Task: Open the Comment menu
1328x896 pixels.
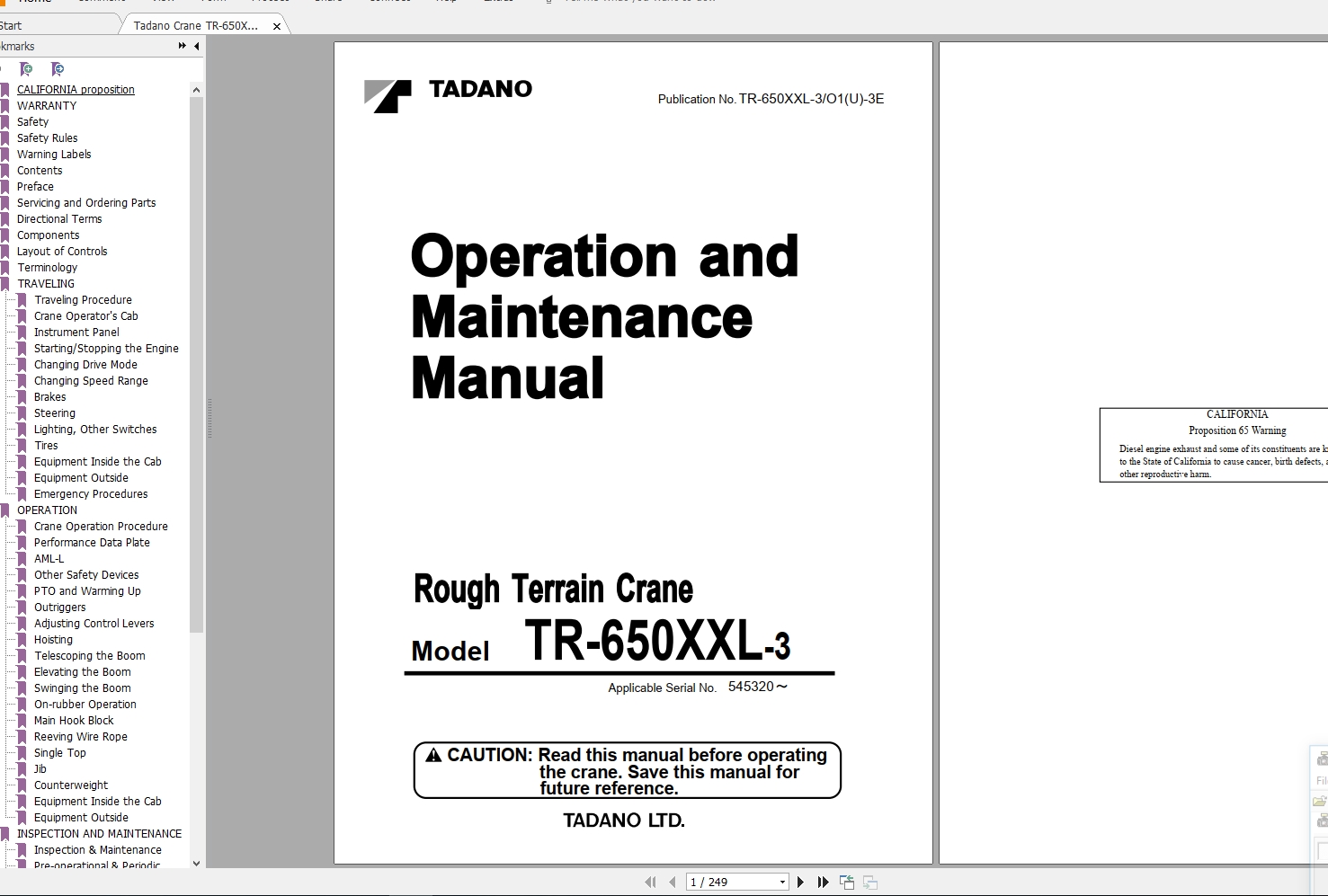Action: (102, 2)
